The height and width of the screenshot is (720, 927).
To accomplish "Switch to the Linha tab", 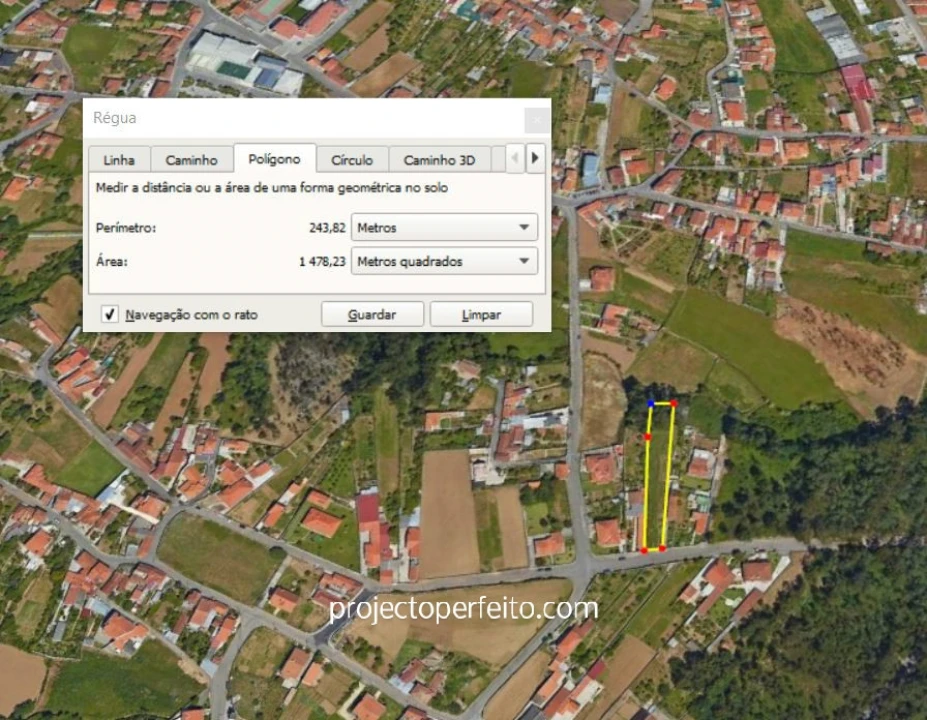I will click(x=117, y=159).
